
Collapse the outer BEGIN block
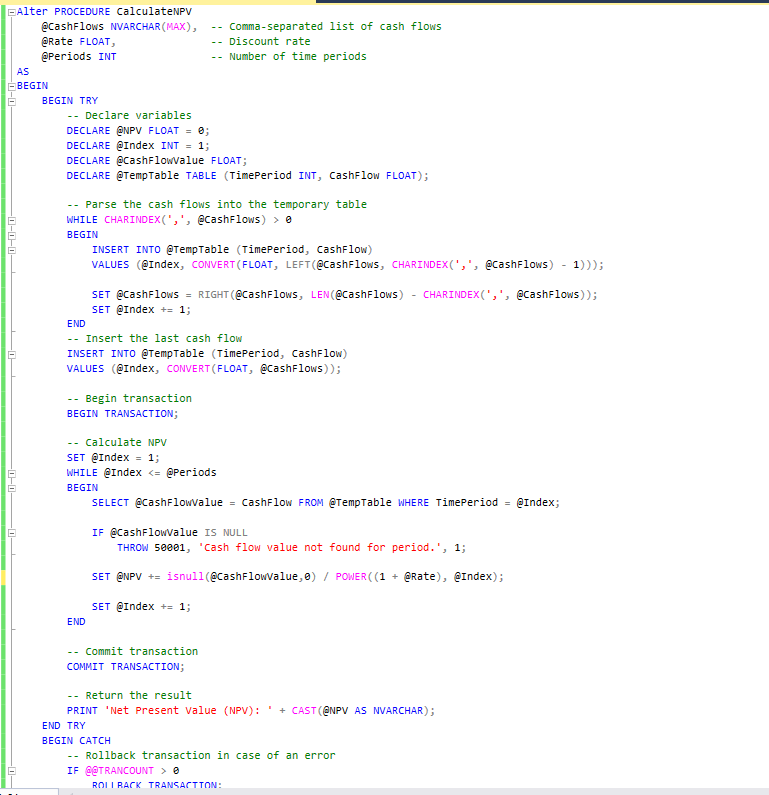pyautogui.click(x=12, y=87)
